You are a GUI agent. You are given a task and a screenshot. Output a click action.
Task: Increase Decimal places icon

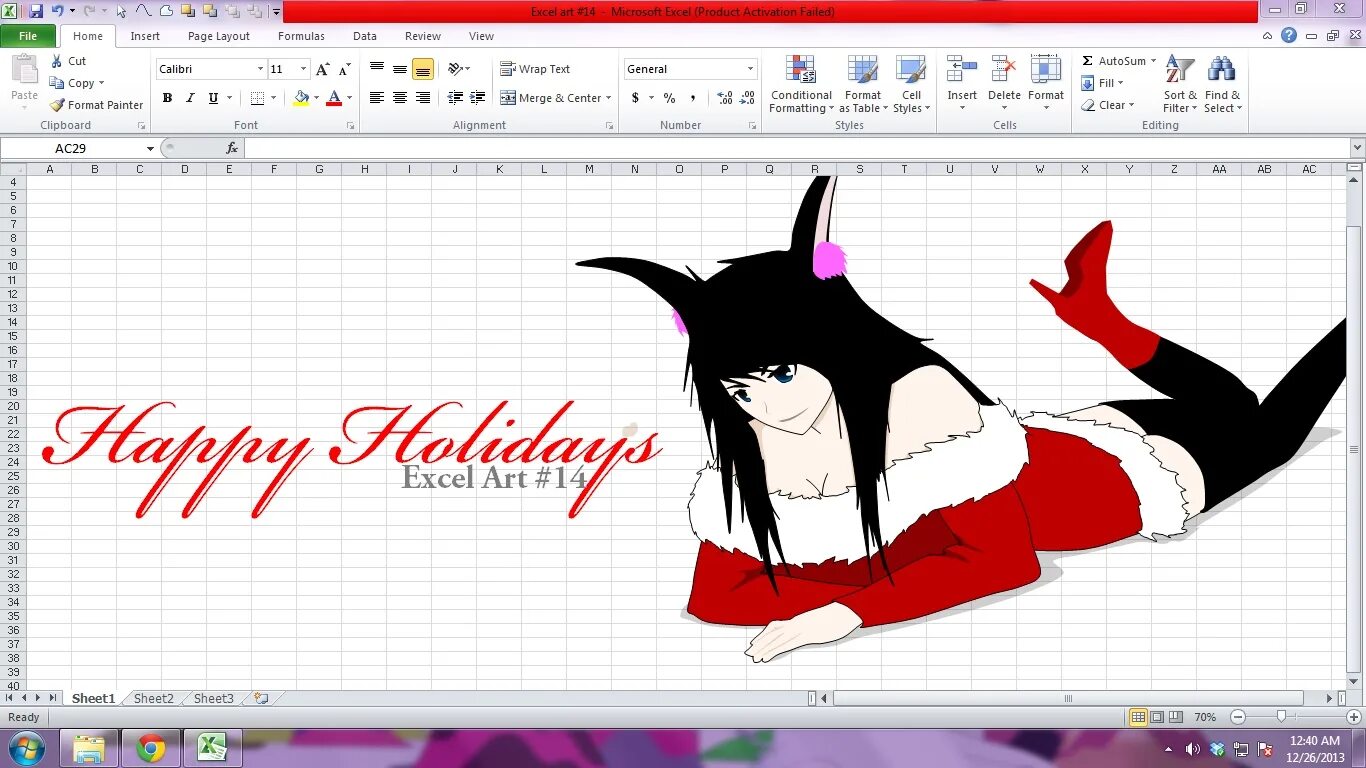click(725, 98)
